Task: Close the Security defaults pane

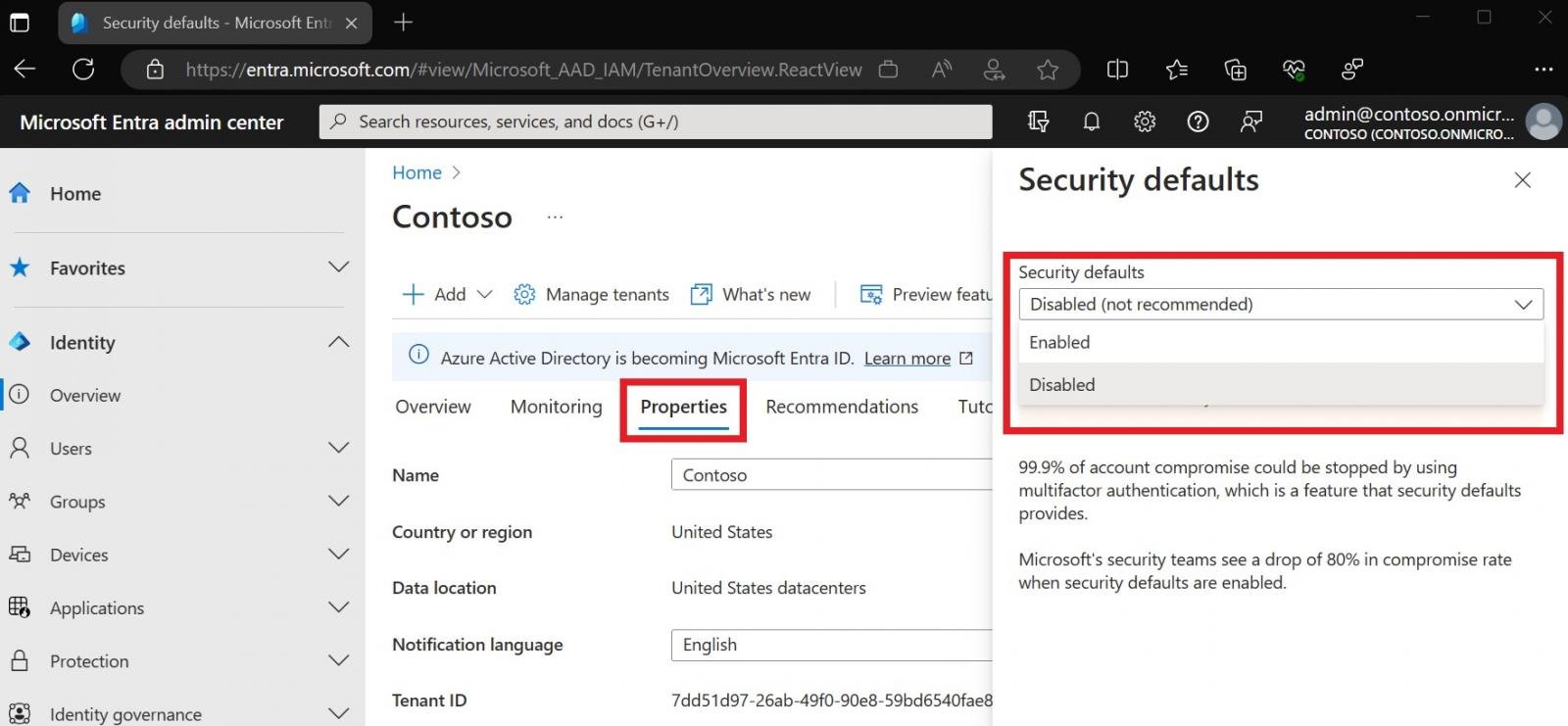Action: tap(1522, 179)
